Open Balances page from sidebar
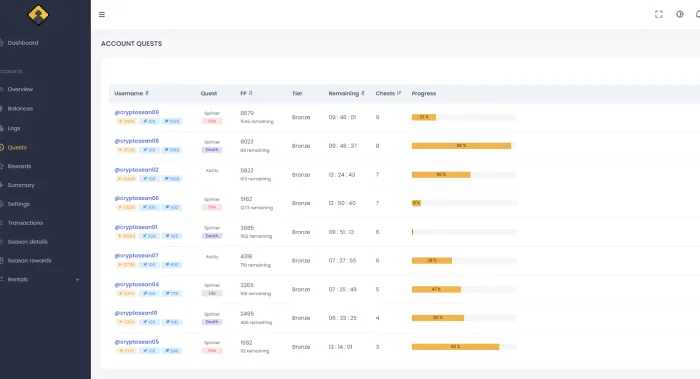The width and height of the screenshot is (700, 379). click(20, 108)
